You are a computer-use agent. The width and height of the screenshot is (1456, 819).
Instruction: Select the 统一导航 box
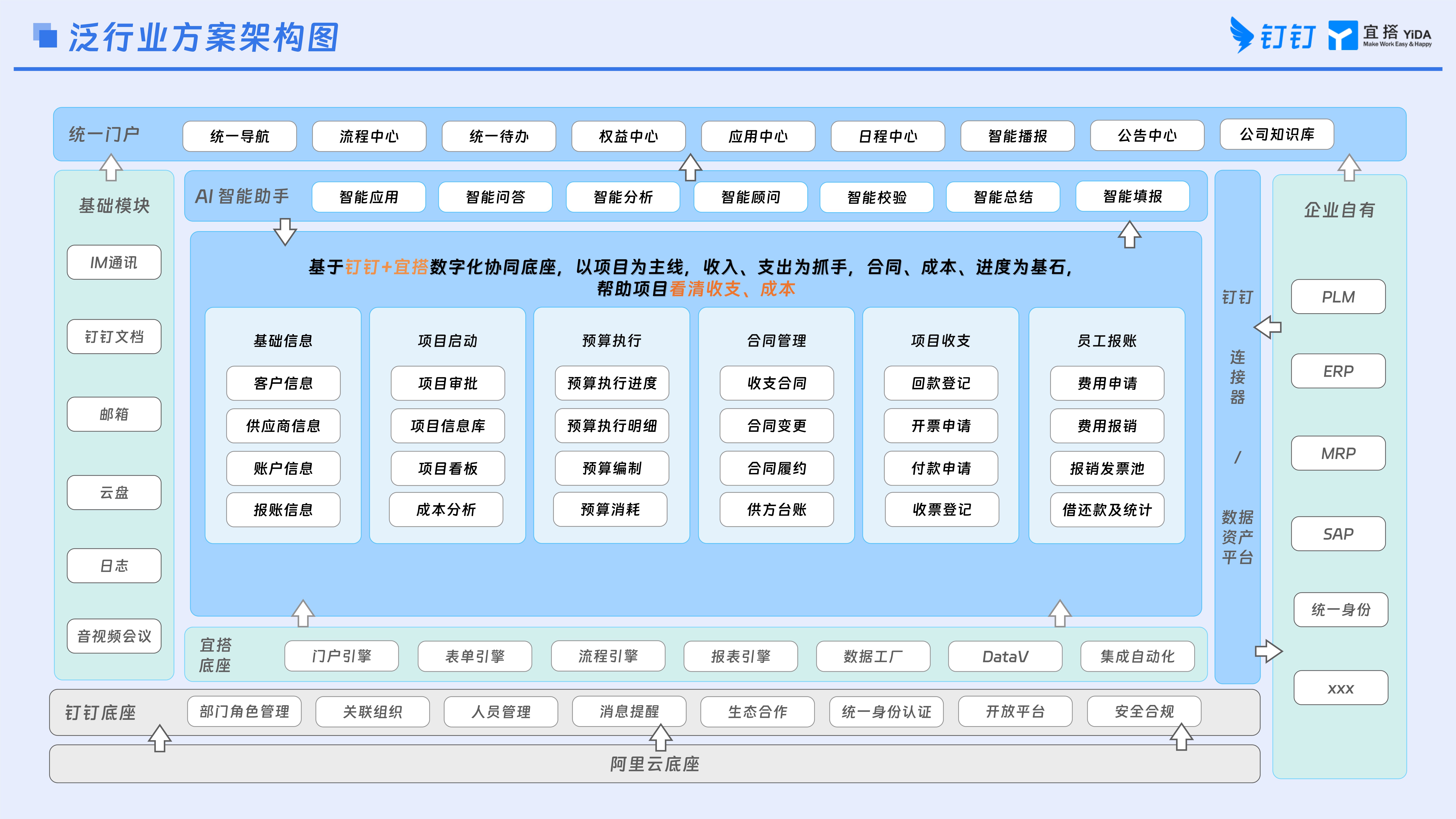tap(240, 136)
